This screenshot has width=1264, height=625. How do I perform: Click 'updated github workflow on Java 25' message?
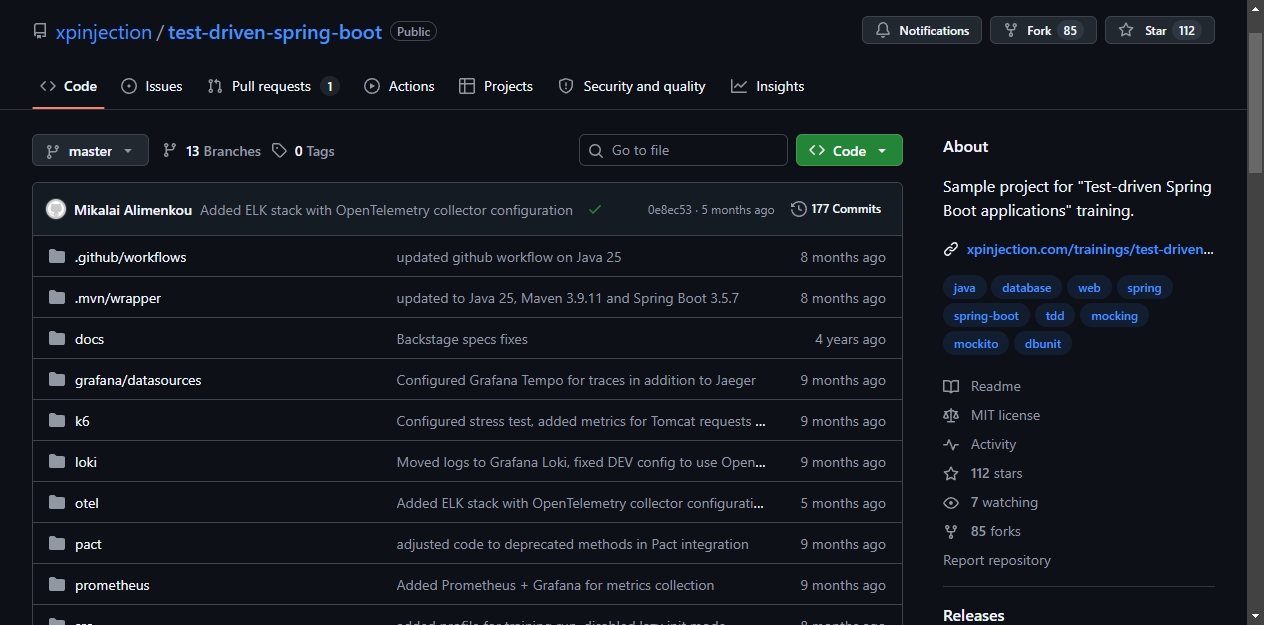(x=509, y=257)
